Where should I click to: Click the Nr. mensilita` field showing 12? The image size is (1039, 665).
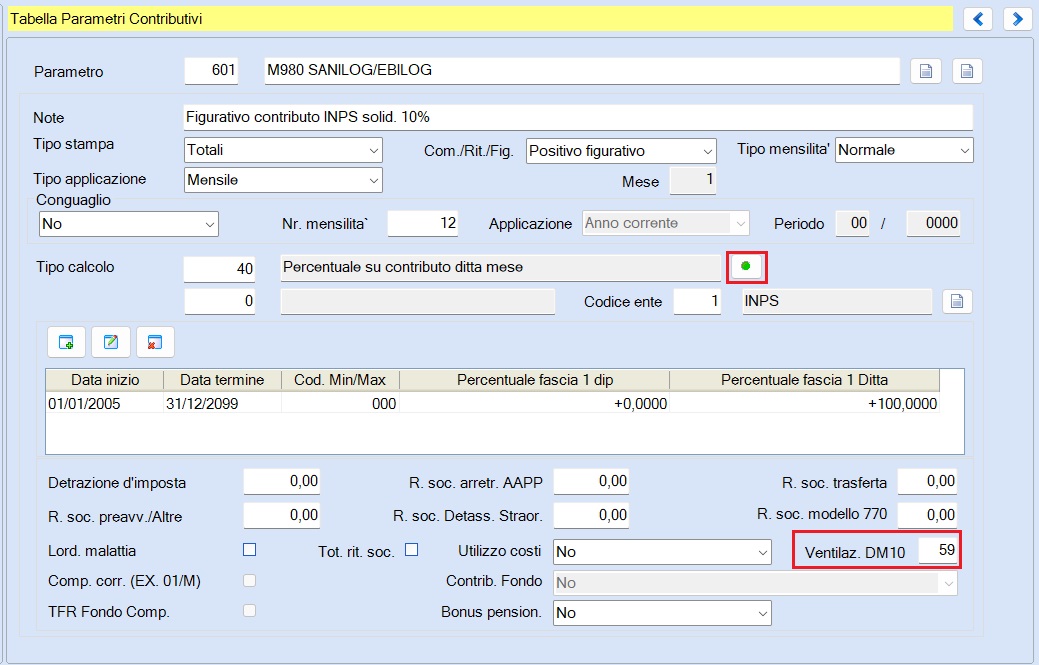click(423, 223)
